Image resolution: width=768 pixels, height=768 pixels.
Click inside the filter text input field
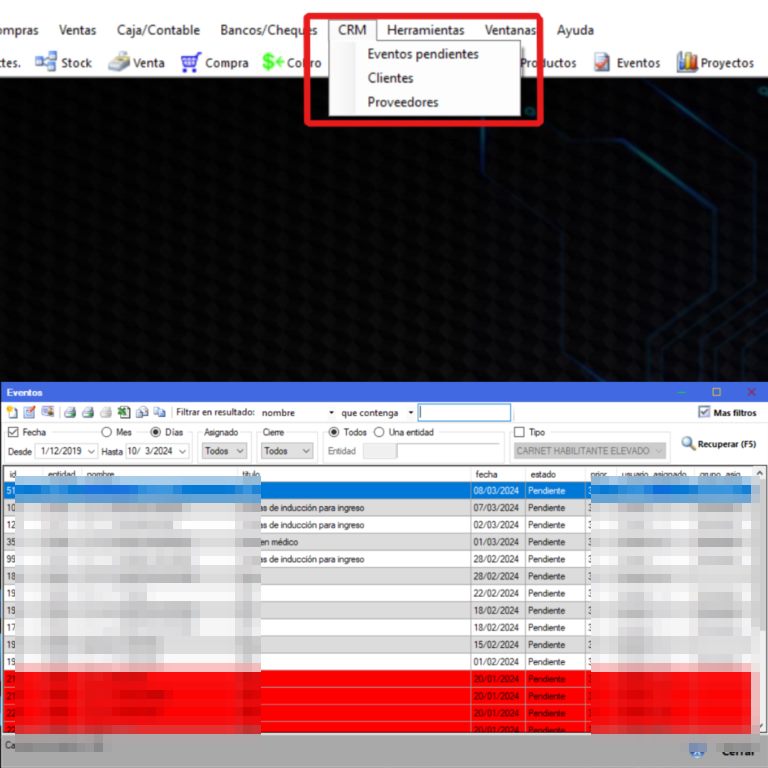(x=464, y=412)
